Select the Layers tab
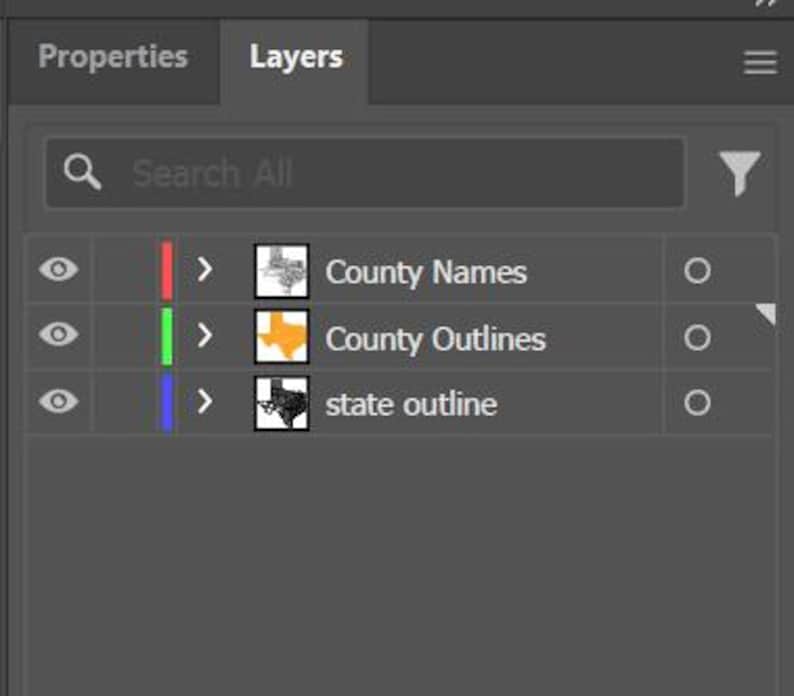Image resolution: width=794 pixels, height=696 pixels. [296, 57]
